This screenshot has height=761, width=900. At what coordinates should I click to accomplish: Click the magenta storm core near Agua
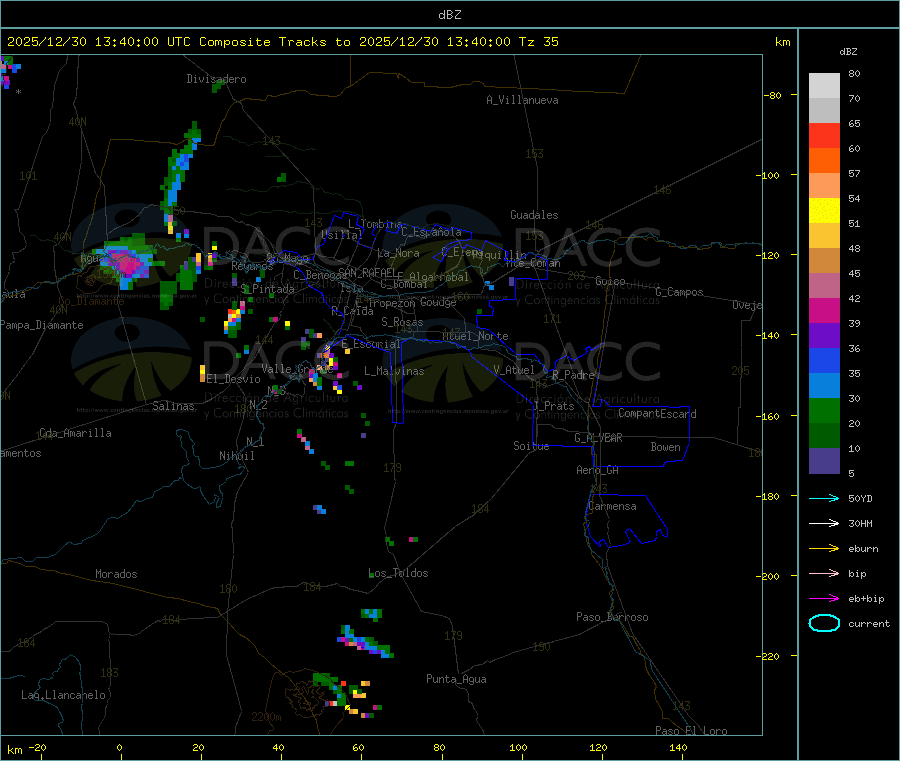click(127, 262)
